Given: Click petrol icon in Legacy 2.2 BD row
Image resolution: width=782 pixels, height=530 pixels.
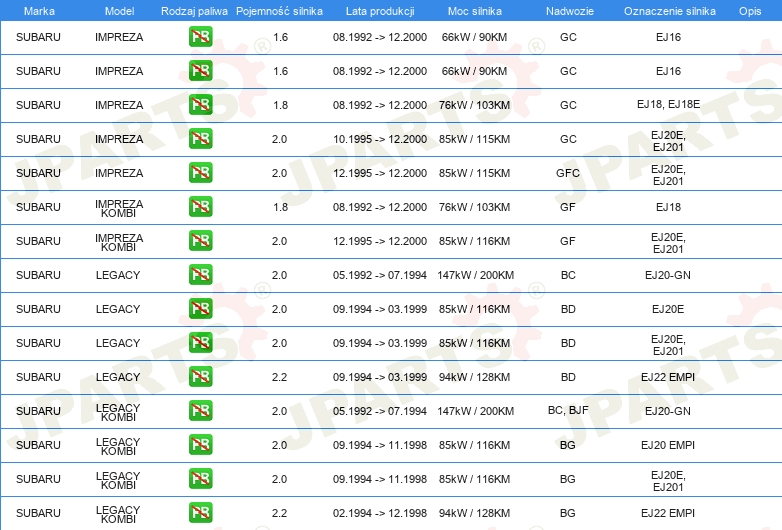Looking at the screenshot, I should [200, 376].
